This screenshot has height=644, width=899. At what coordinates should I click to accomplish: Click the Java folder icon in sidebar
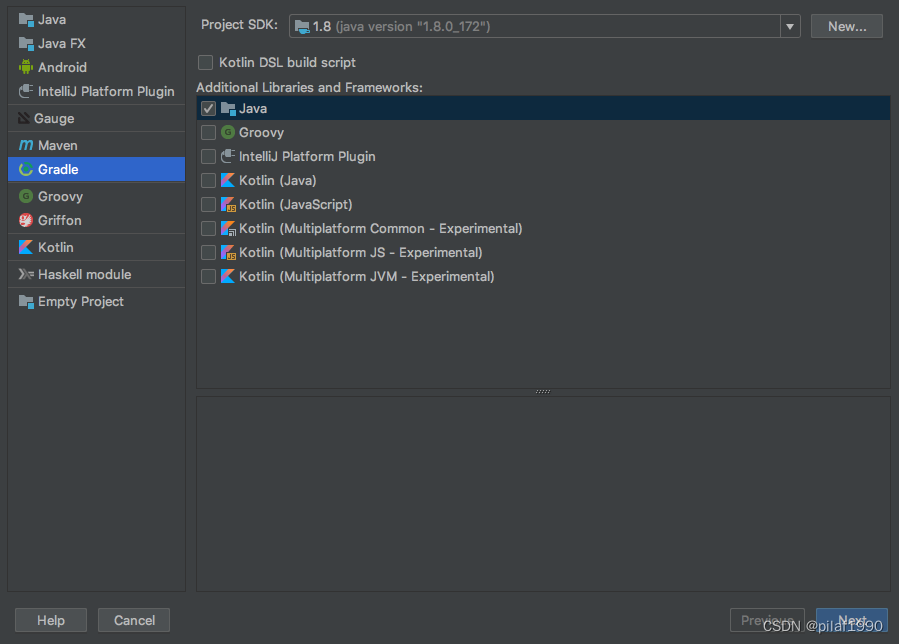(26, 19)
